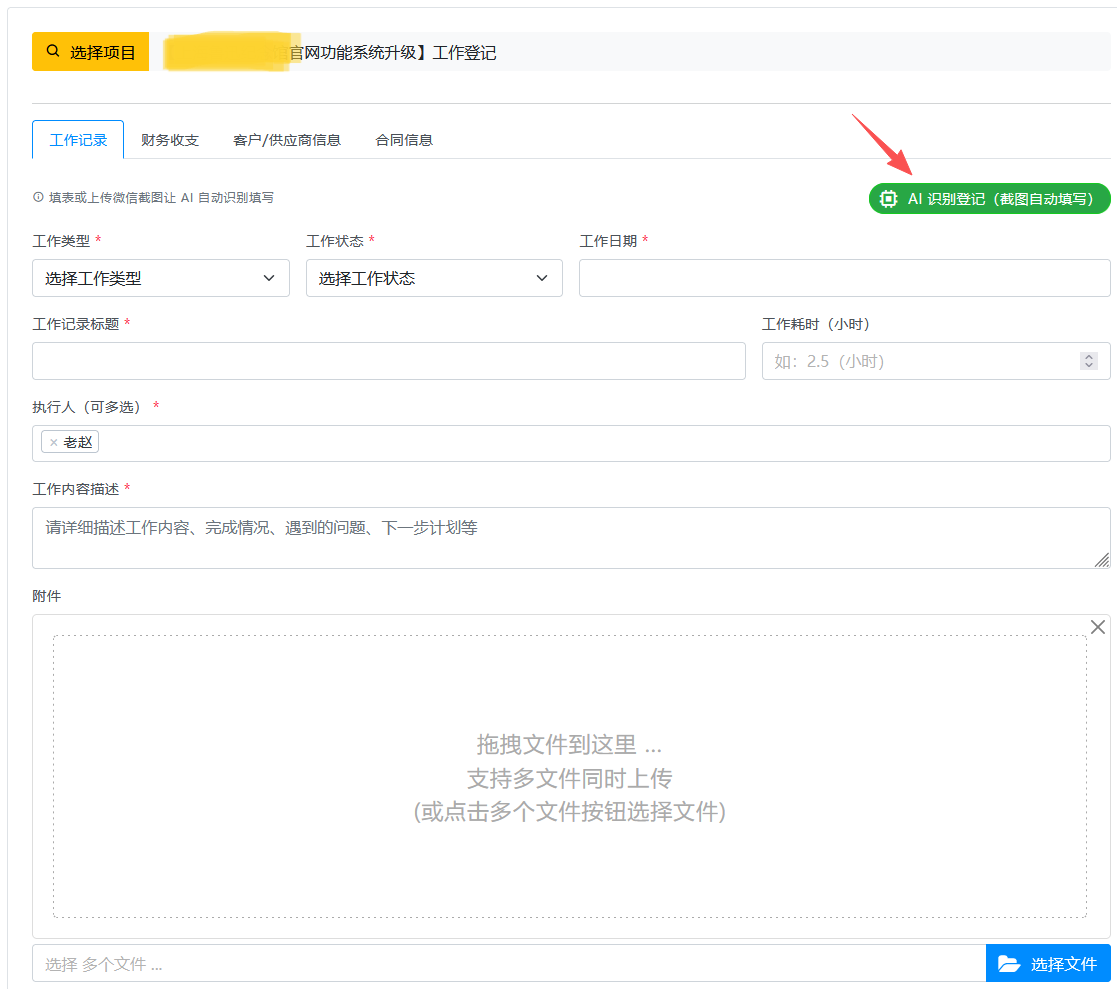The height and width of the screenshot is (989, 1117).
Task: Click the 工作内容描述 resize handle
Action: click(1101, 560)
